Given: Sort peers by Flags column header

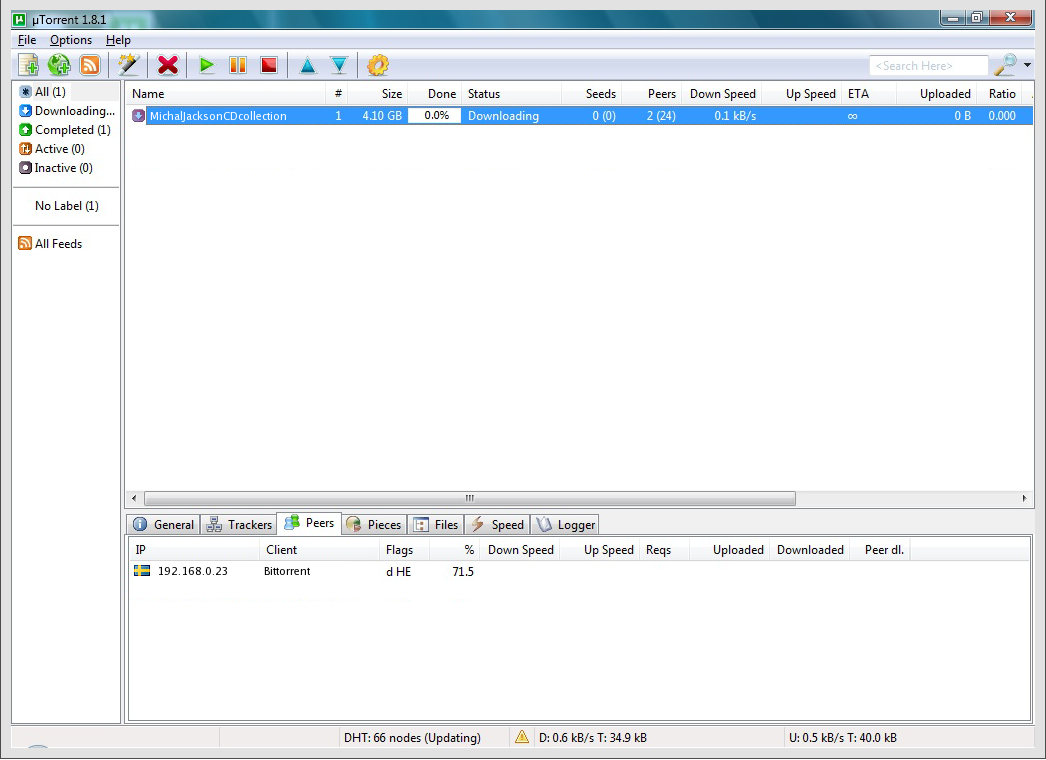Looking at the screenshot, I should [404, 549].
